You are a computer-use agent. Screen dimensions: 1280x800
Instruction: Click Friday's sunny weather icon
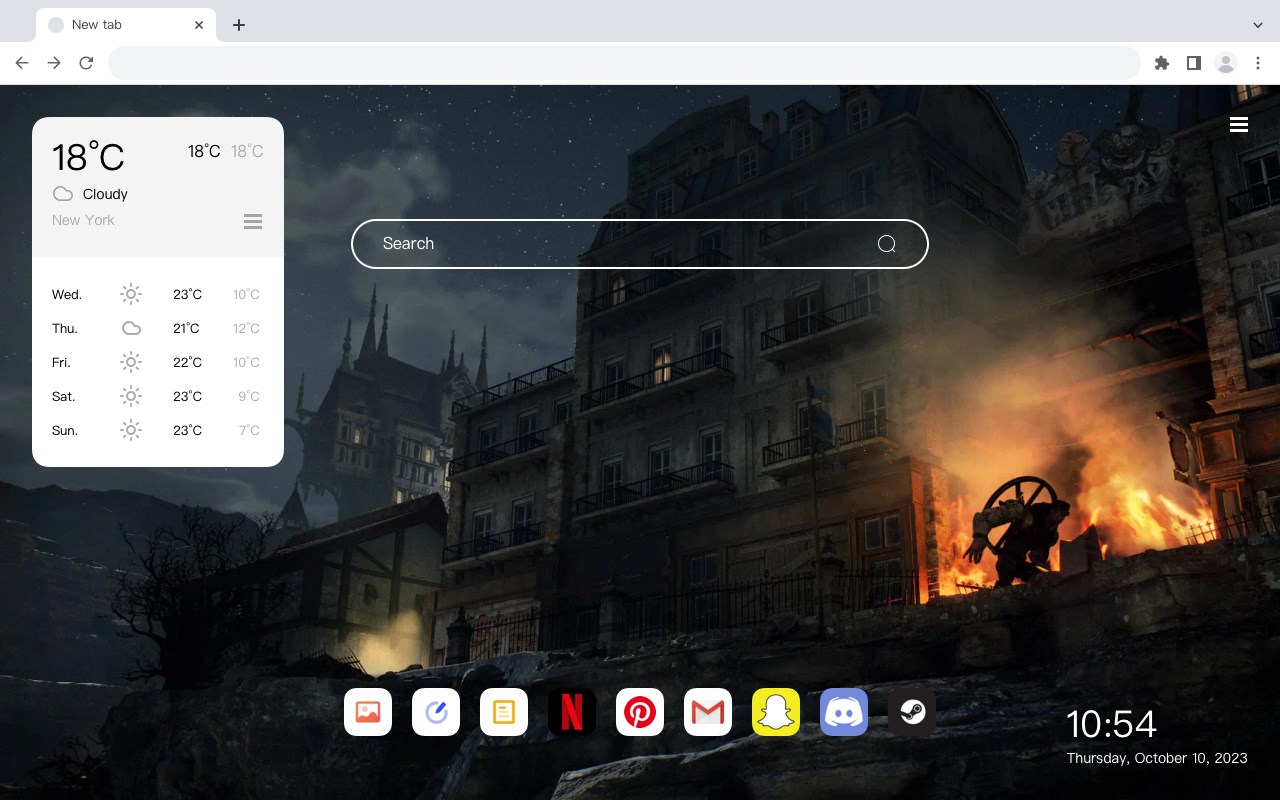131,362
